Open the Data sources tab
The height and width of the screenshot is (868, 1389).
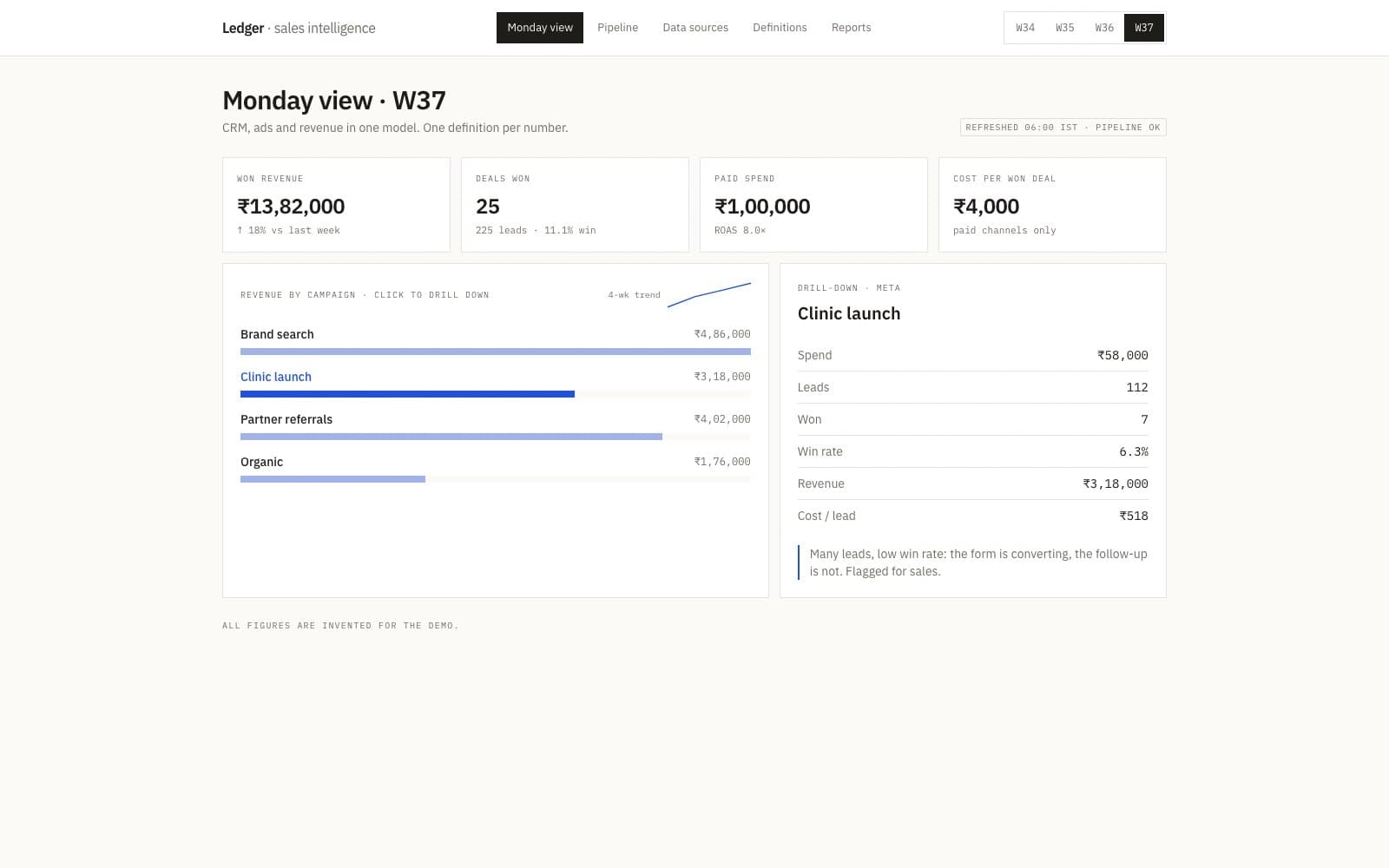[695, 28]
